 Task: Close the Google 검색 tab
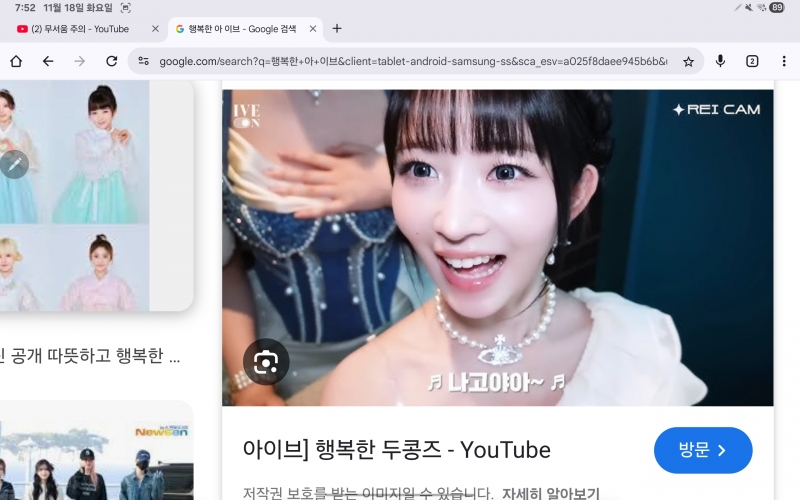(x=313, y=29)
